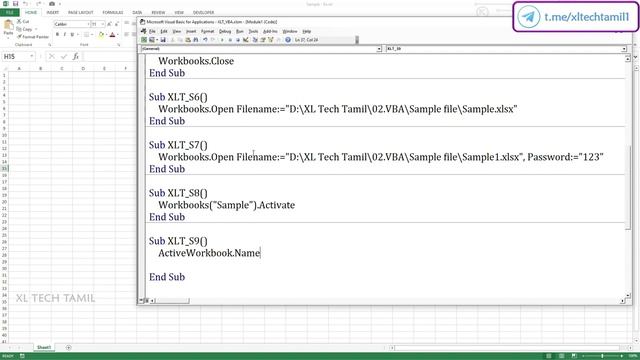Click the Workbooks.Close code line
The image size is (640, 360).
(x=196, y=61)
